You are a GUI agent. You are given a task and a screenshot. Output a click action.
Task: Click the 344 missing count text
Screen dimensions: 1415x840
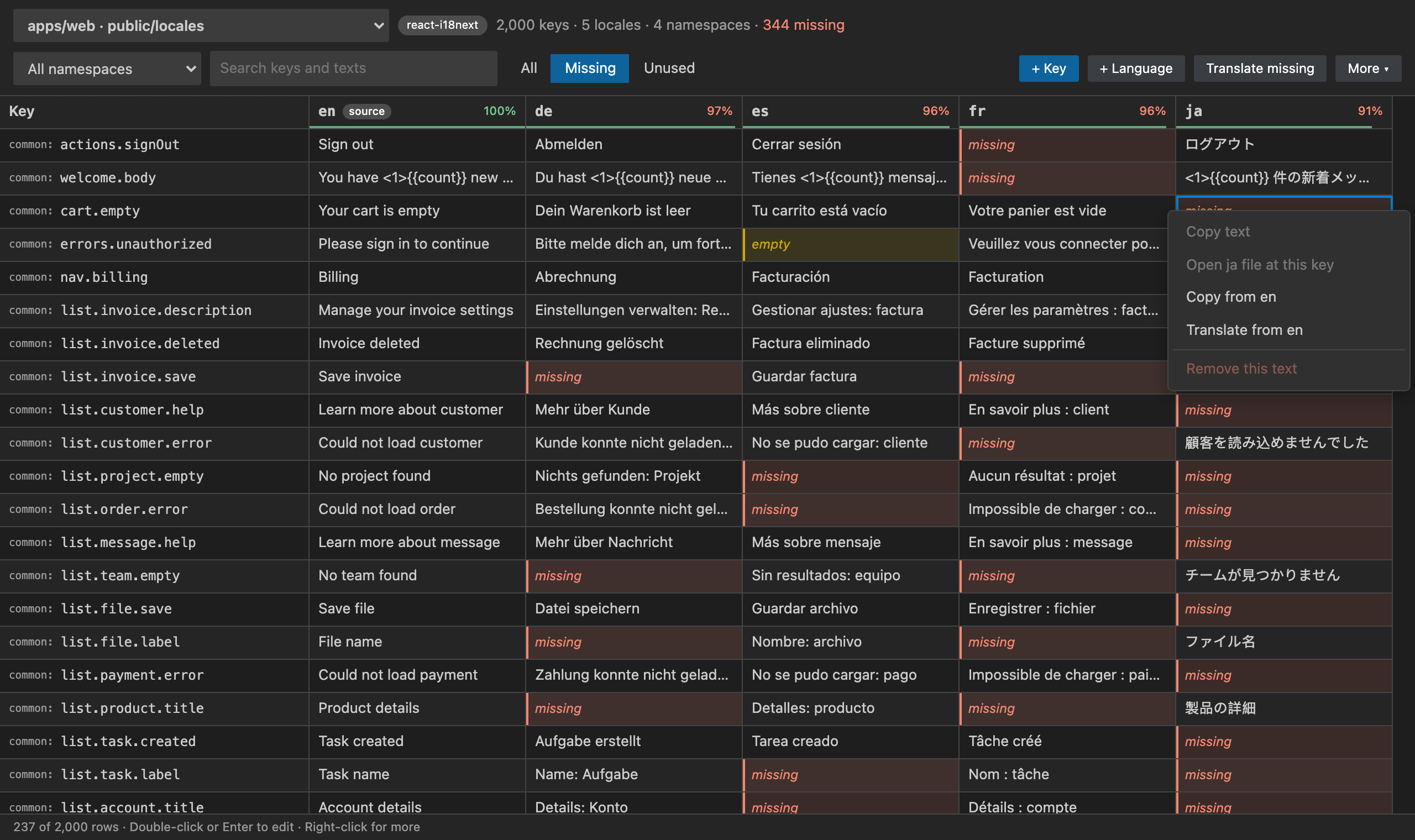[x=803, y=25]
